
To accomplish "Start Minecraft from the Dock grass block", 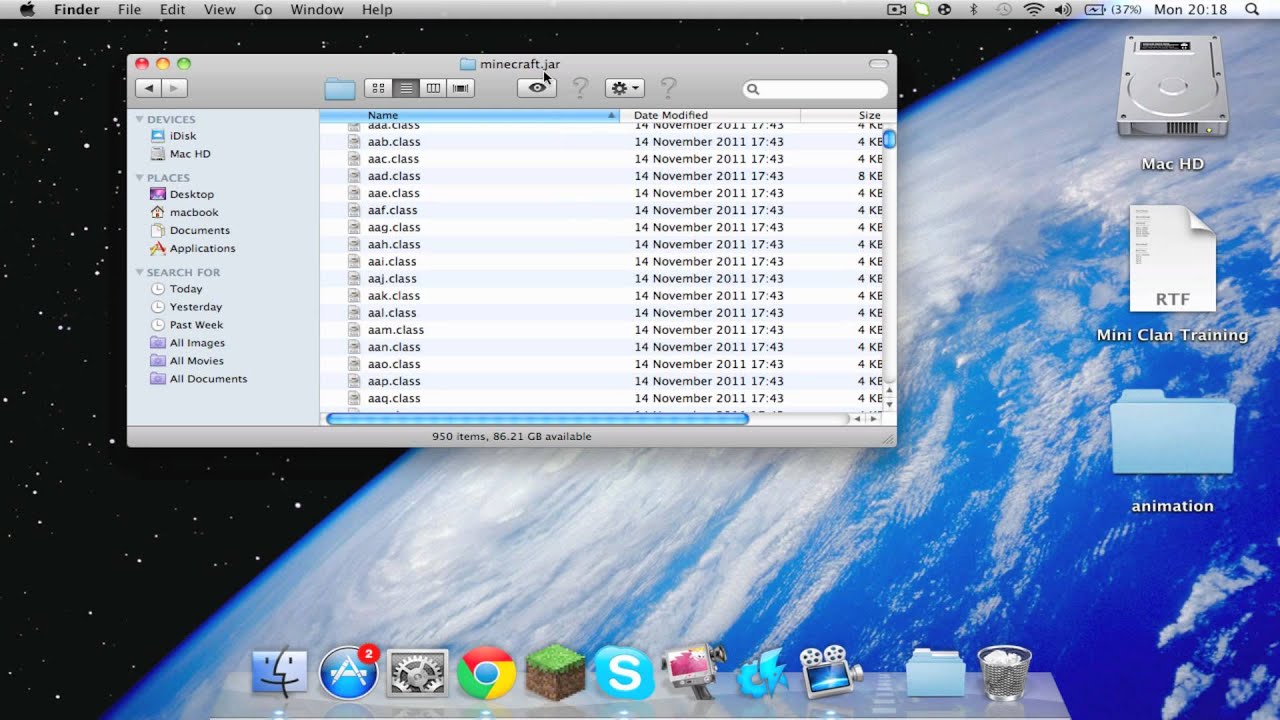I will pyautogui.click(x=555, y=672).
